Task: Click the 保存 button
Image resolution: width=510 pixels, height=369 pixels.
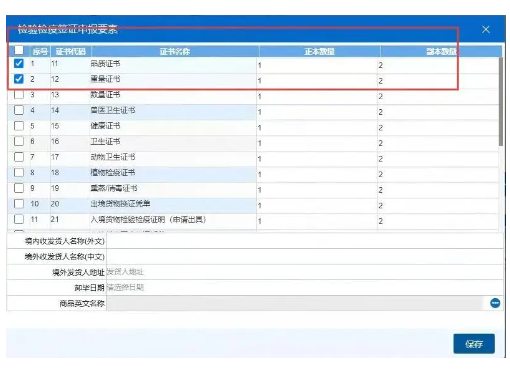Action: 474,344
